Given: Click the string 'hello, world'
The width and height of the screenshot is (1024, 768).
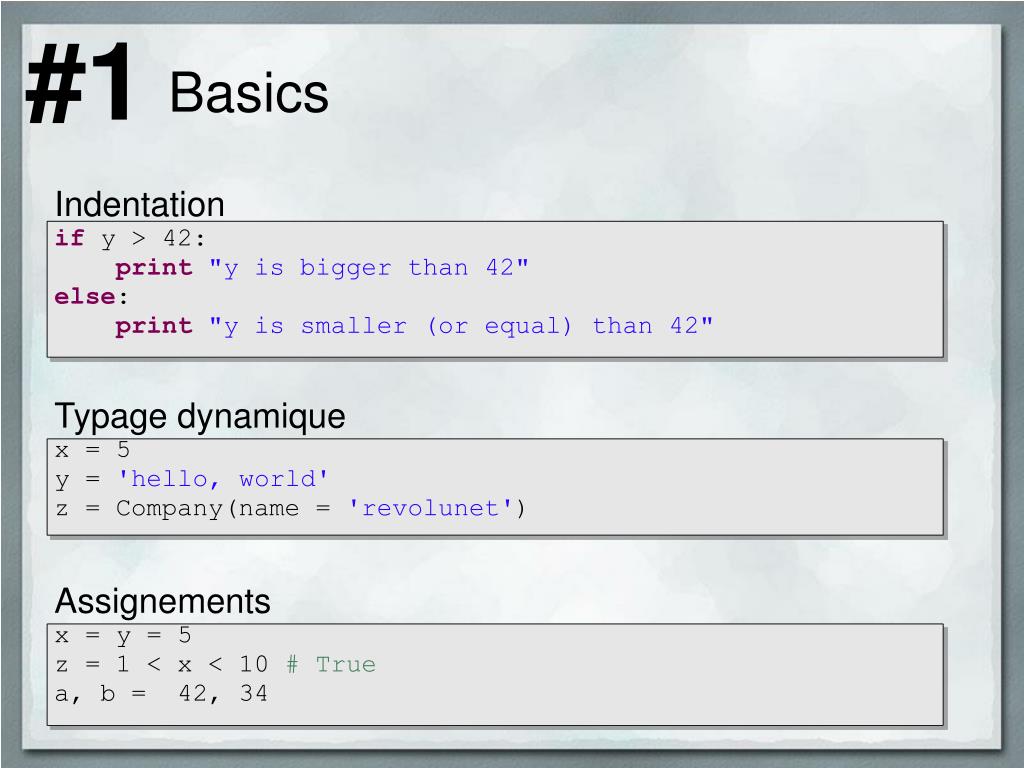Looking at the screenshot, I should click(223, 479).
